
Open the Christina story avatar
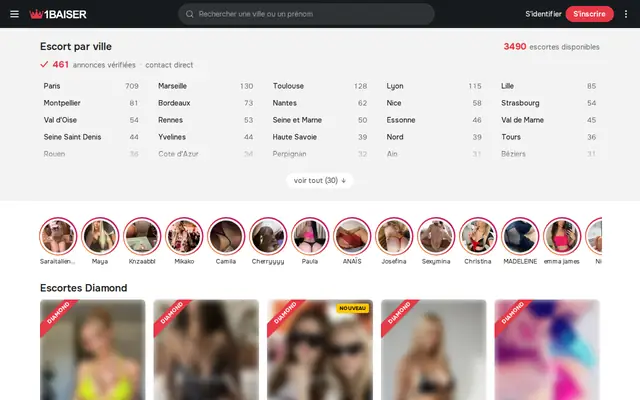tap(478, 236)
